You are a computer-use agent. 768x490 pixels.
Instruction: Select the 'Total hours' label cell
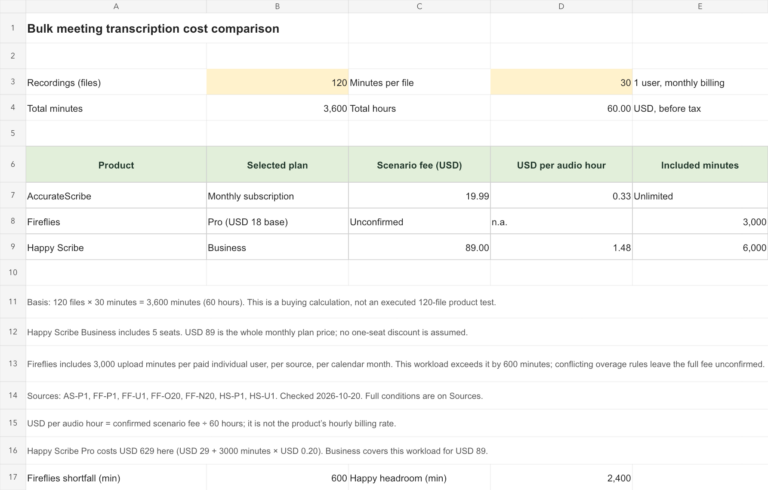click(x=419, y=108)
